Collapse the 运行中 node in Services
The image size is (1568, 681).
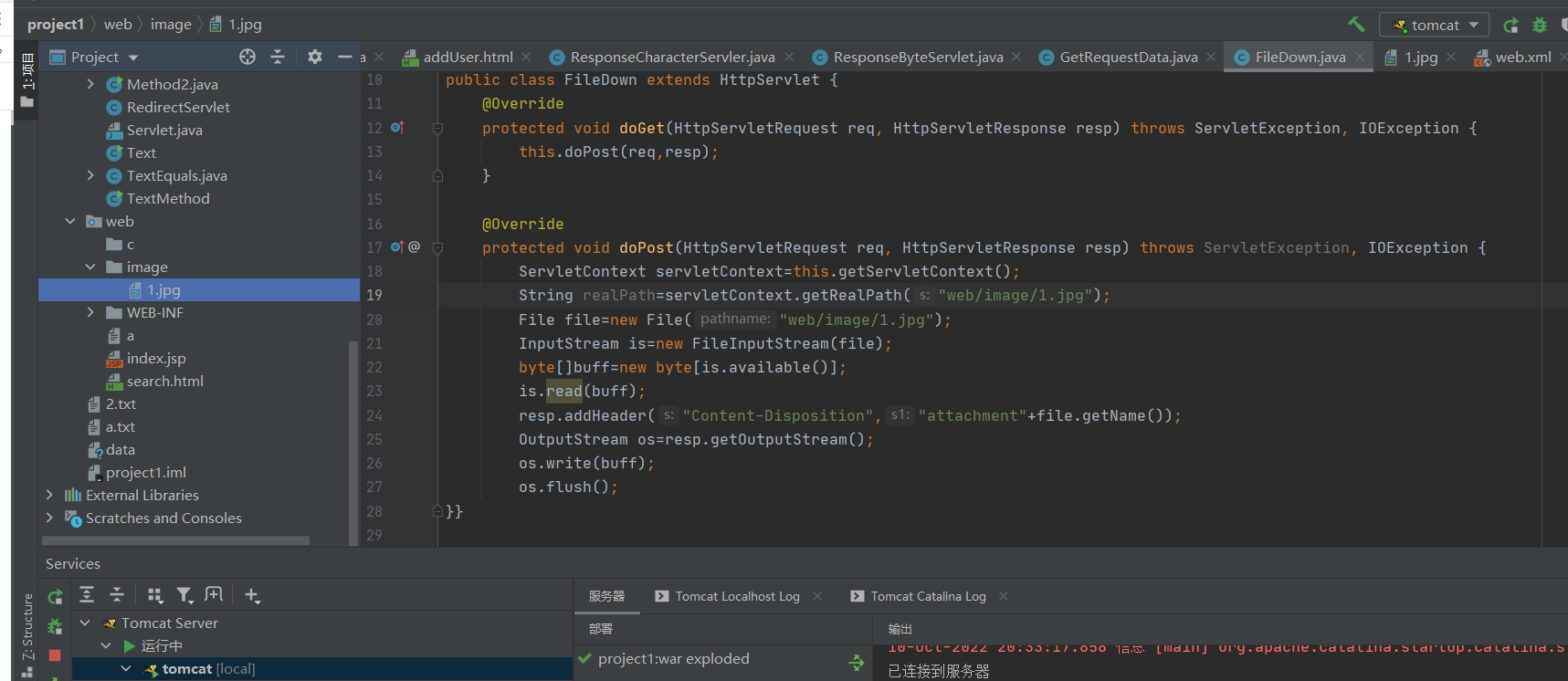[x=105, y=645]
